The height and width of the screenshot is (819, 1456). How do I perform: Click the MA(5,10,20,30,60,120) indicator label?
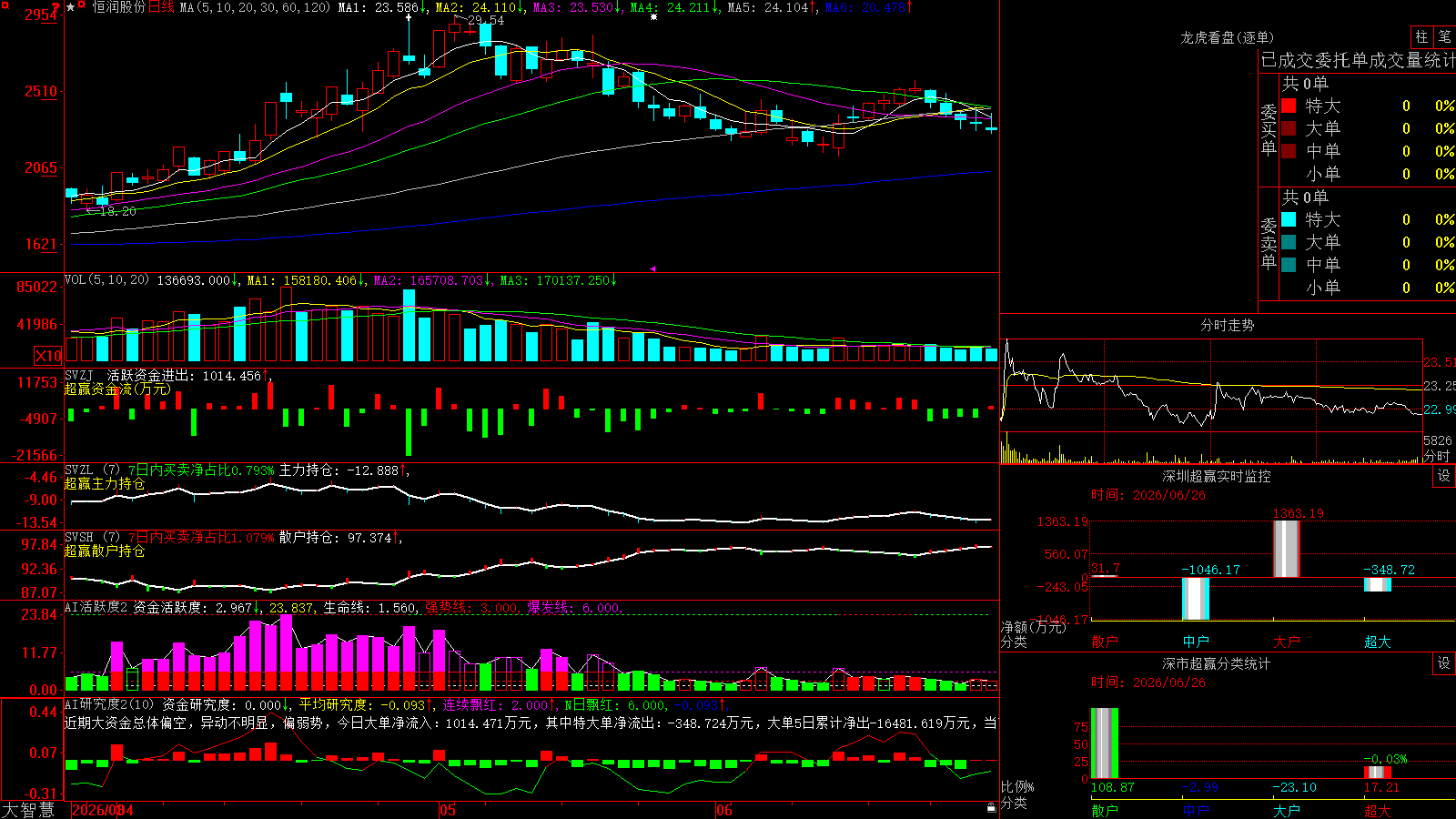click(255, 7)
